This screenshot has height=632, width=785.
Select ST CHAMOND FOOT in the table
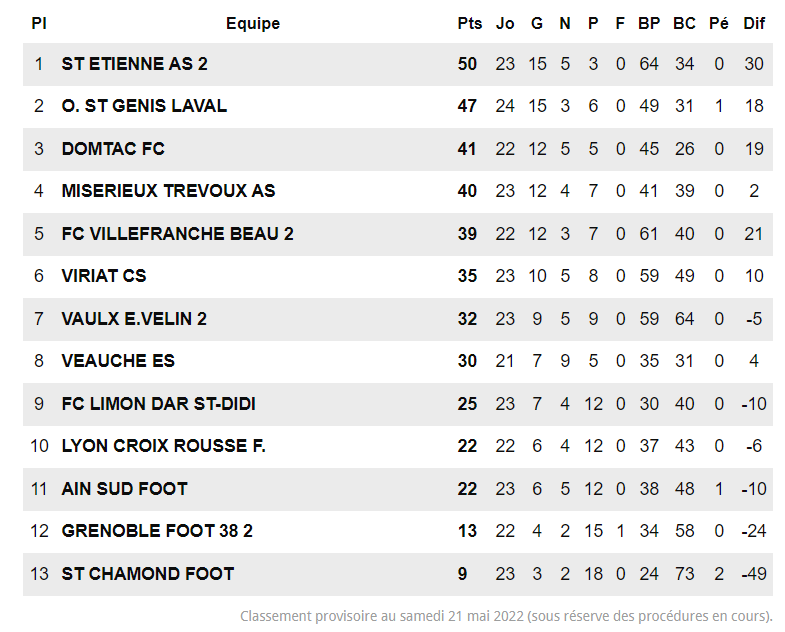[147, 574]
